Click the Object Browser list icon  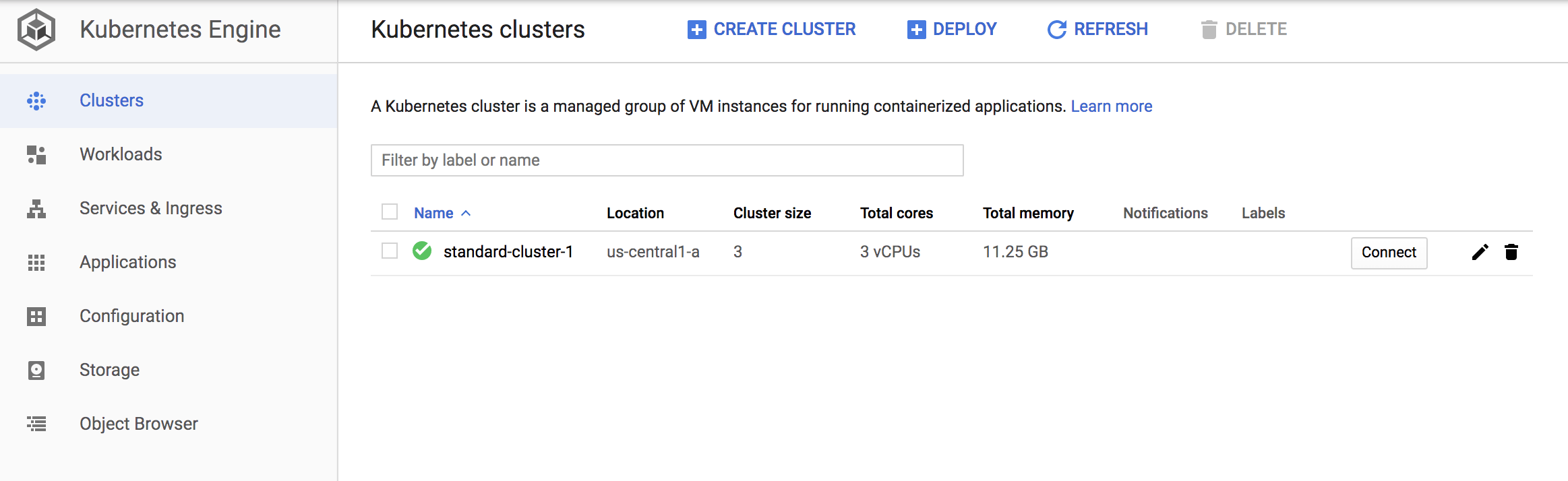pyautogui.click(x=36, y=424)
